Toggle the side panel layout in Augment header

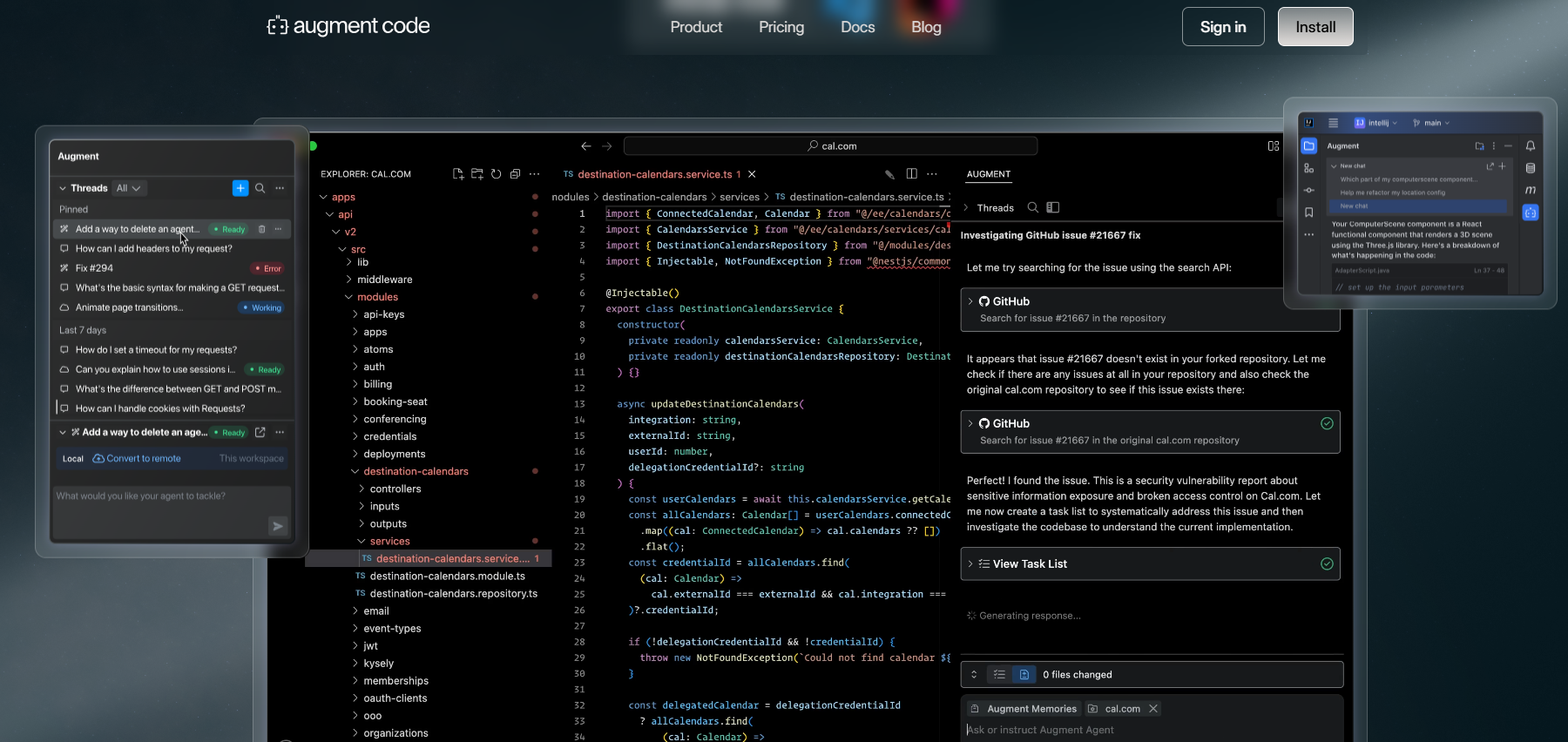pyautogui.click(x=1053, y=207)
